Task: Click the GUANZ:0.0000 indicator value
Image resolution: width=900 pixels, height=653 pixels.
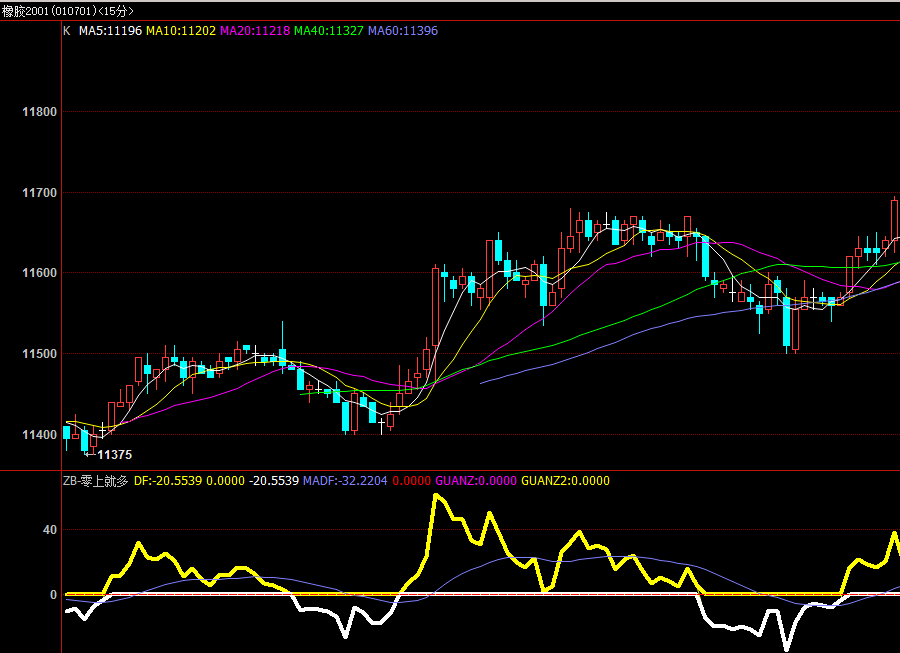Action: (x=476, y=481)
